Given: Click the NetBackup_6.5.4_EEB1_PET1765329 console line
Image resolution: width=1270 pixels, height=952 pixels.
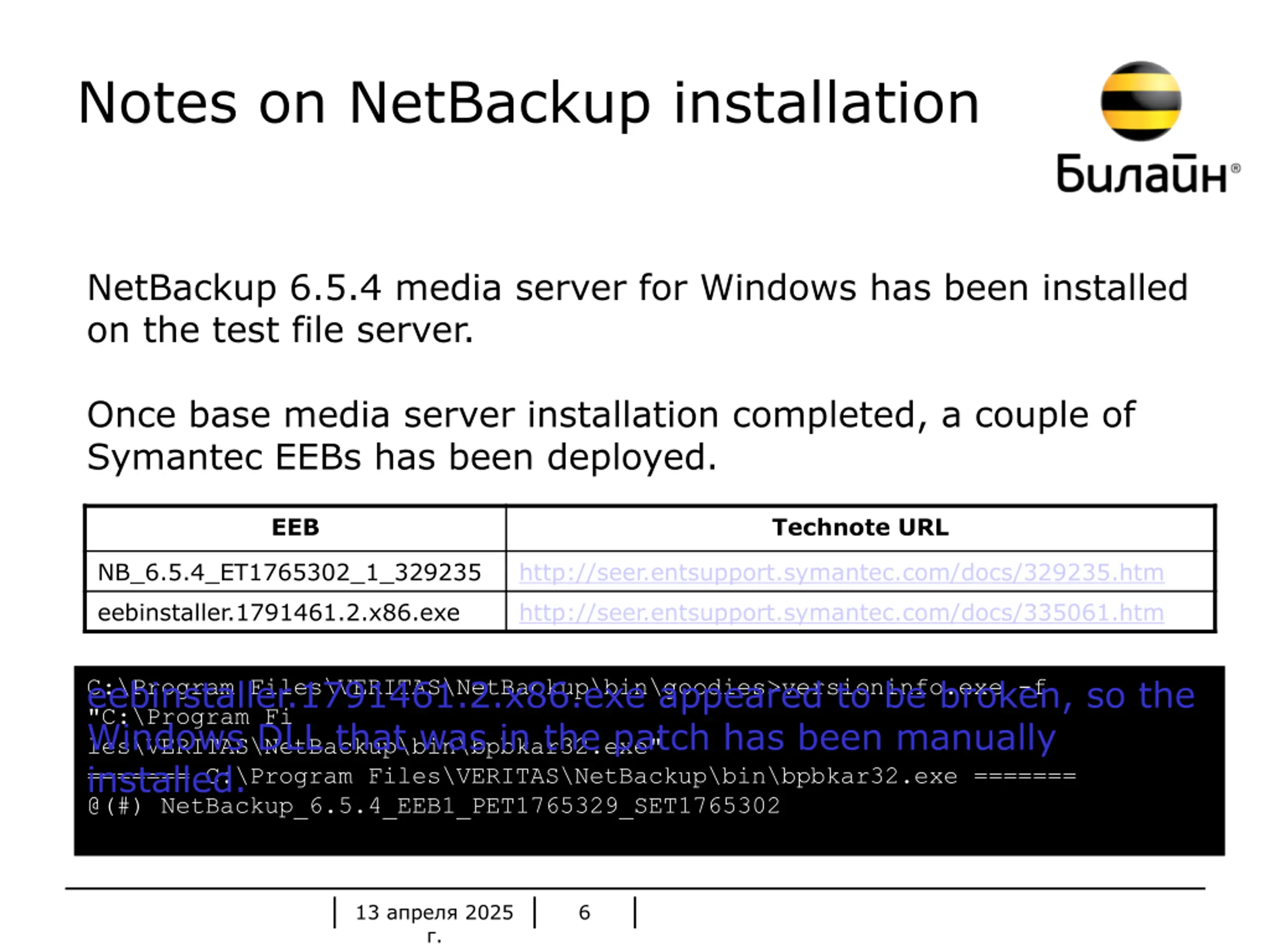Looking at the screenshot, I should click(434, 806).
